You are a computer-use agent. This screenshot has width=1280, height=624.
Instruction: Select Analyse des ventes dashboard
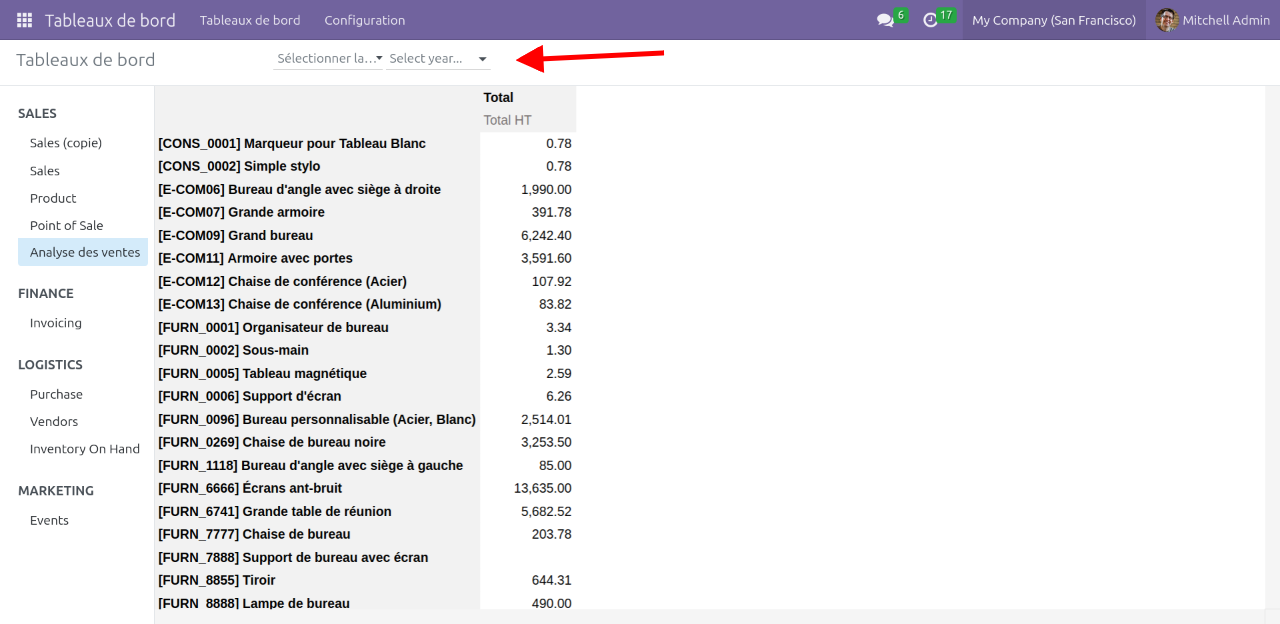pos(84,252)
